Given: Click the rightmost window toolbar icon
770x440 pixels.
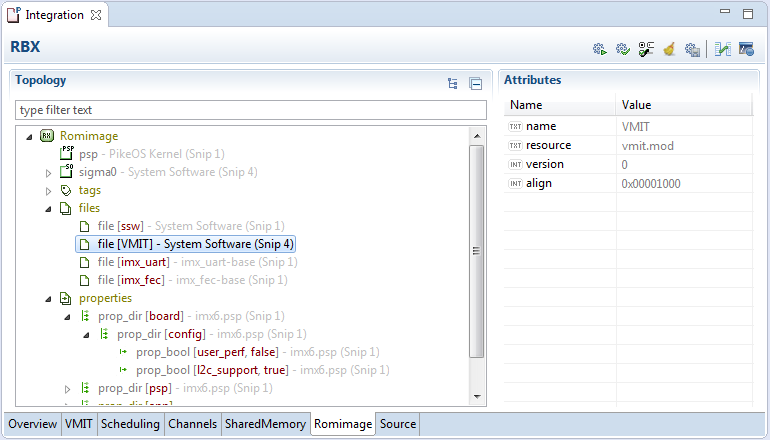Looking at the screenshot, I should 746,48.
